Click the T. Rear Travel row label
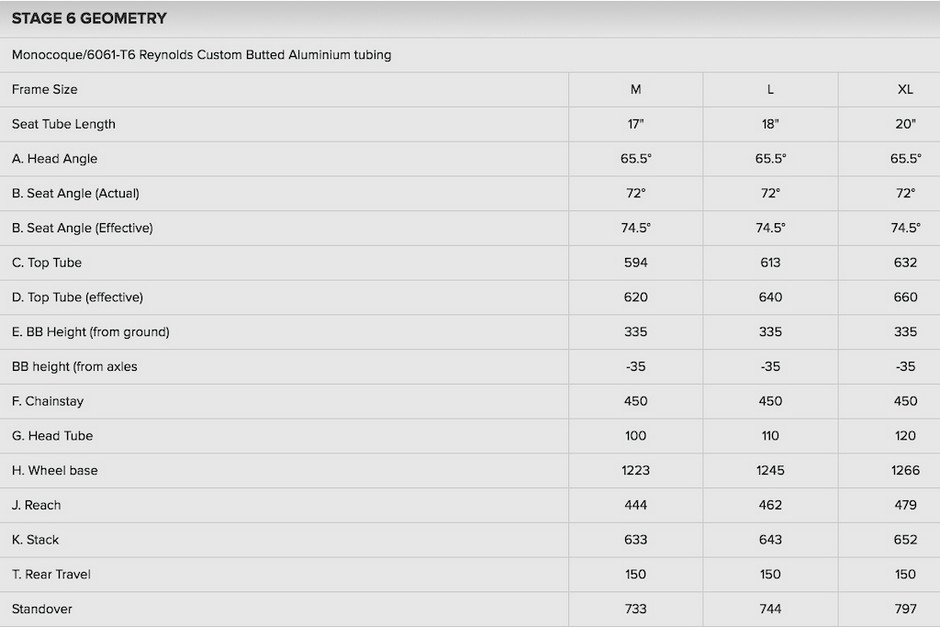 click(x=51, y=574)
